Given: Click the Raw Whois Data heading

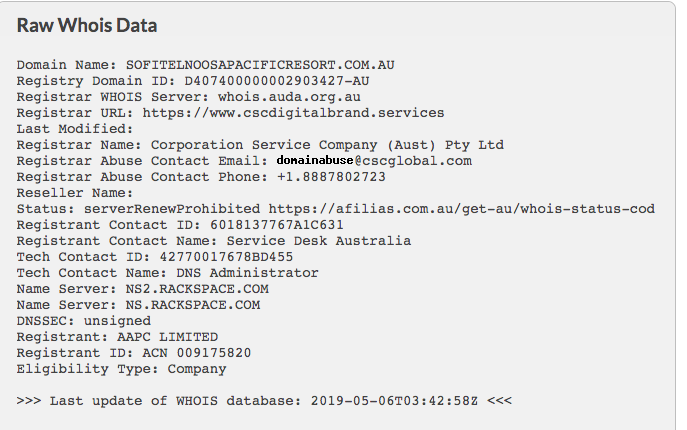Looking at the screenshot, I should point(87,25).
